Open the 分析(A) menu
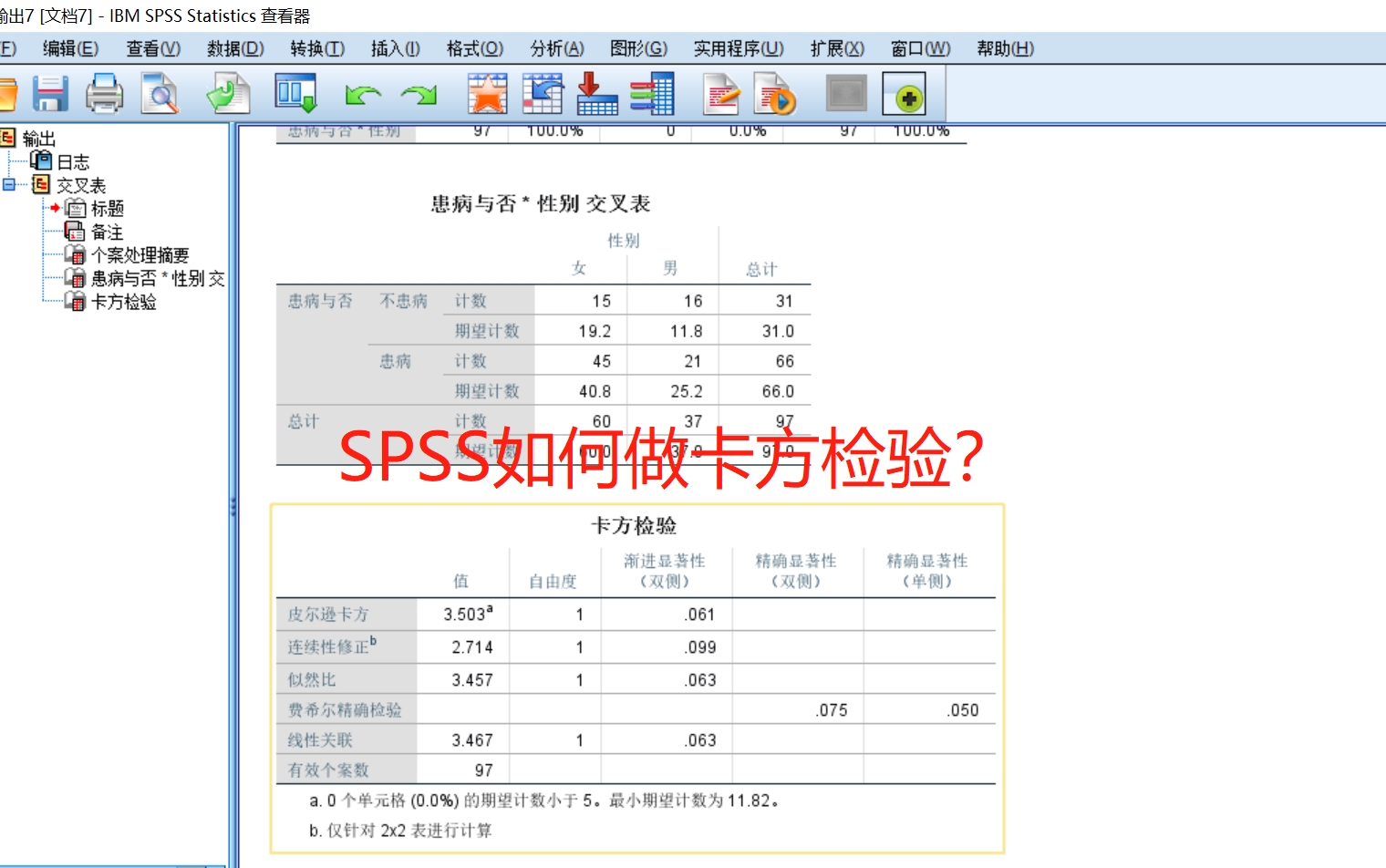 coord(556,48)
